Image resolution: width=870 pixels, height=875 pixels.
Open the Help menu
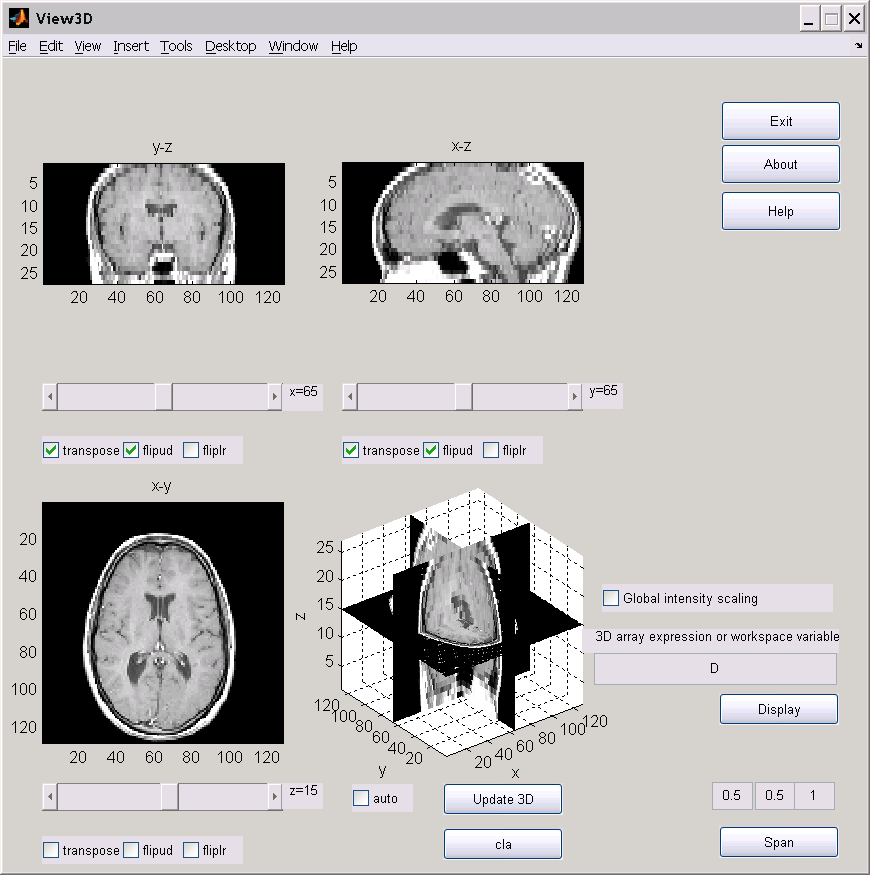[x=344, y=46]
